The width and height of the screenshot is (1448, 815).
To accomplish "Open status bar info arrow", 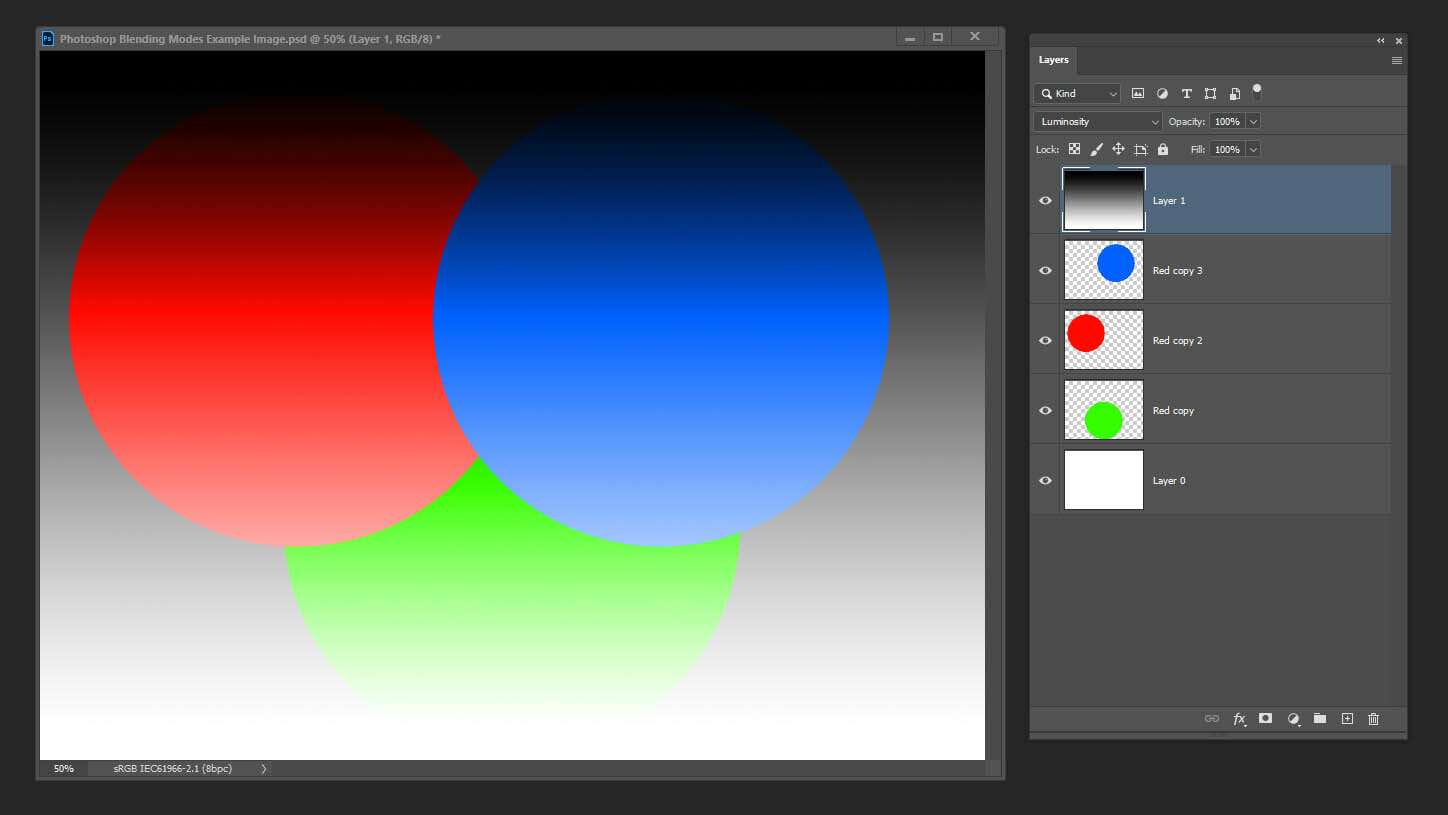I will coord(264,769).
